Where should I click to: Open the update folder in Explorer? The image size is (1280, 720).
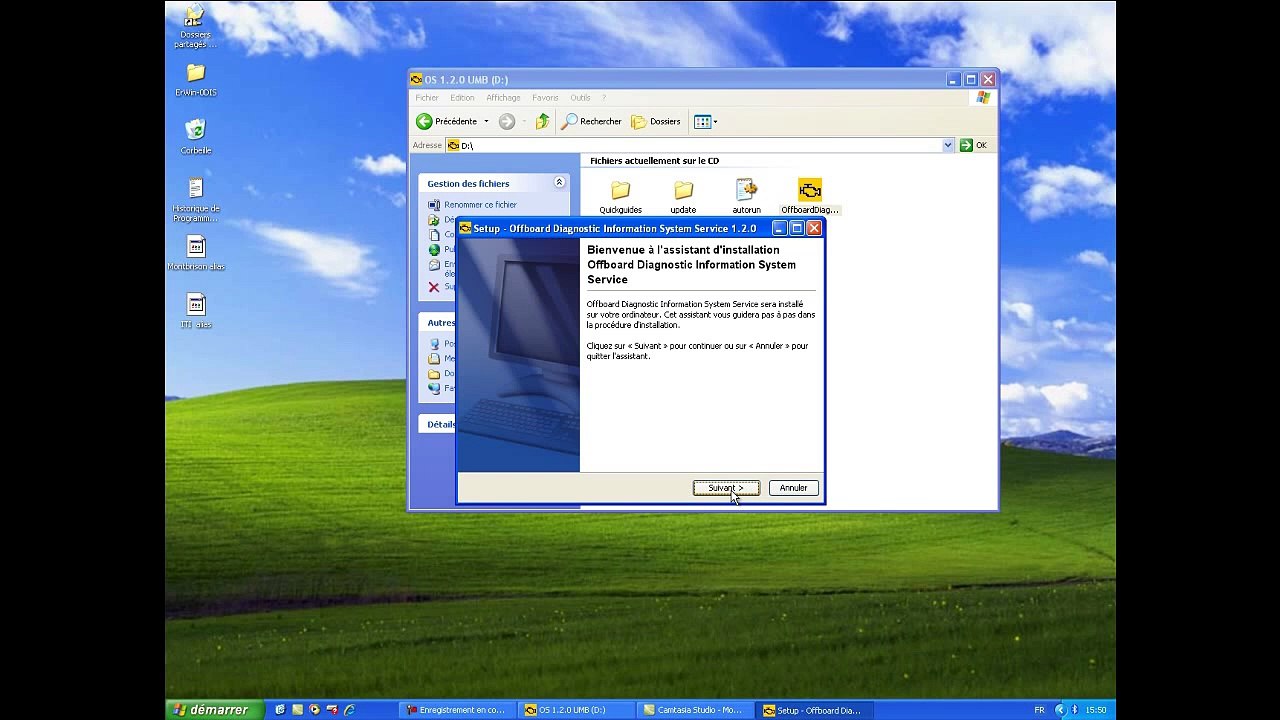click(683, 197)
